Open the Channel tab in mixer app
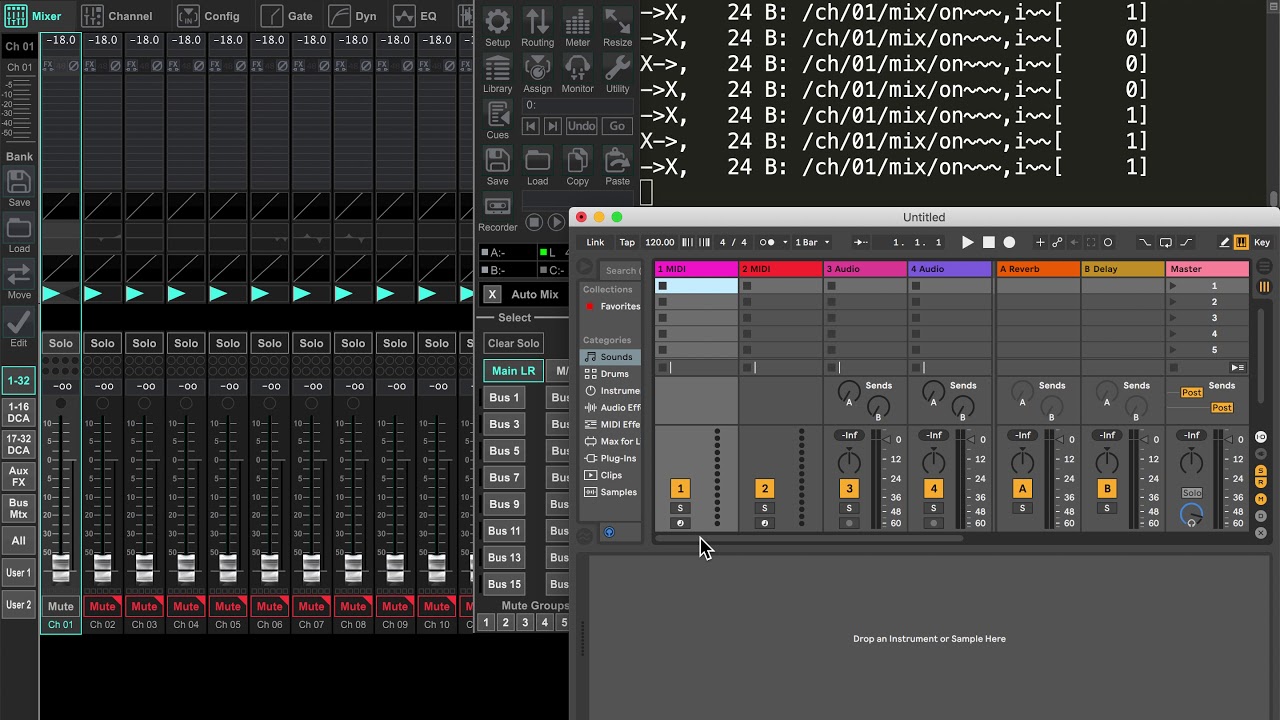This screenshot has height=720, width=1280. click(116, 16)
